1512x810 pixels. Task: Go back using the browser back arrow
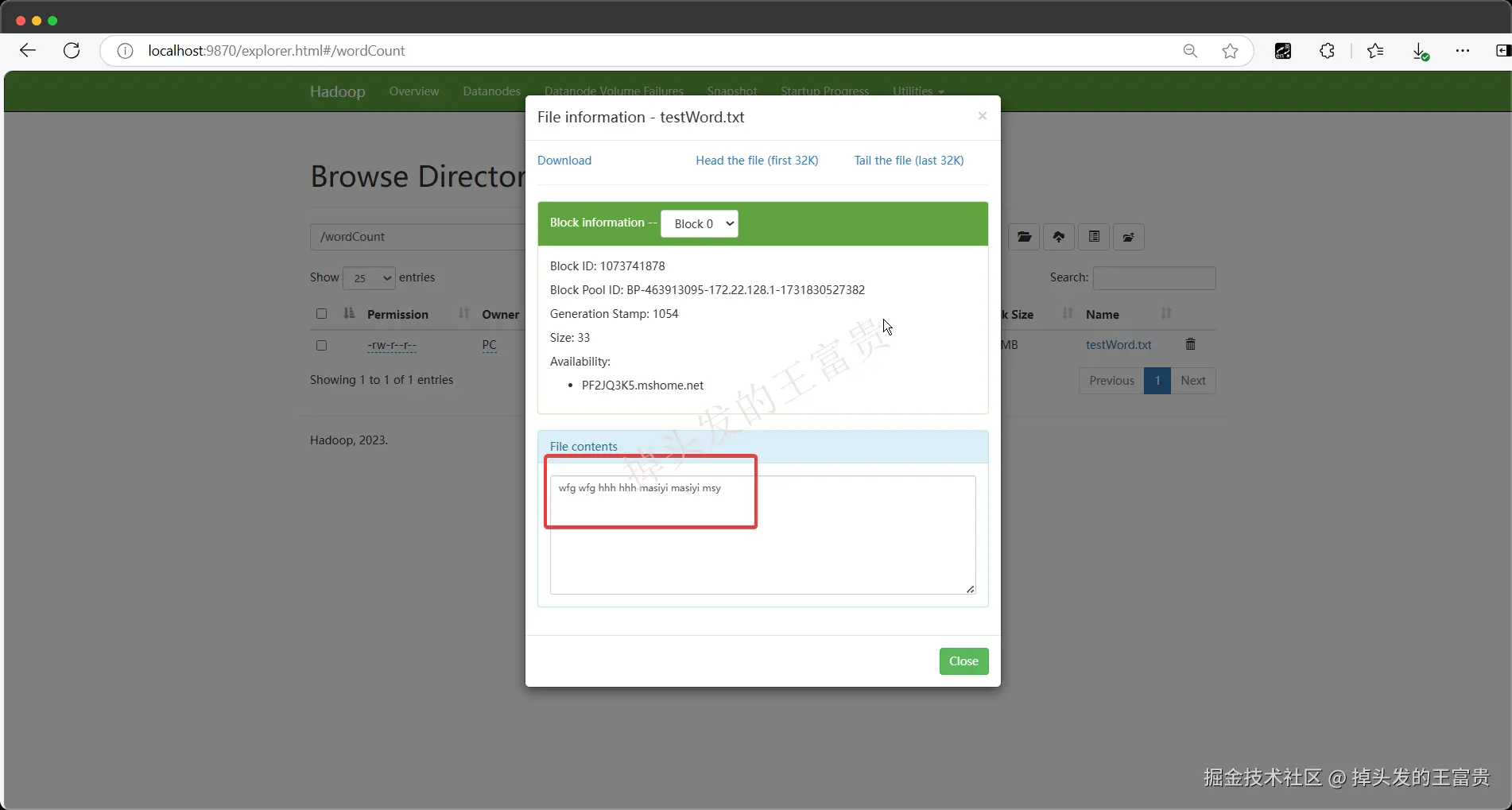pos(28,51)
